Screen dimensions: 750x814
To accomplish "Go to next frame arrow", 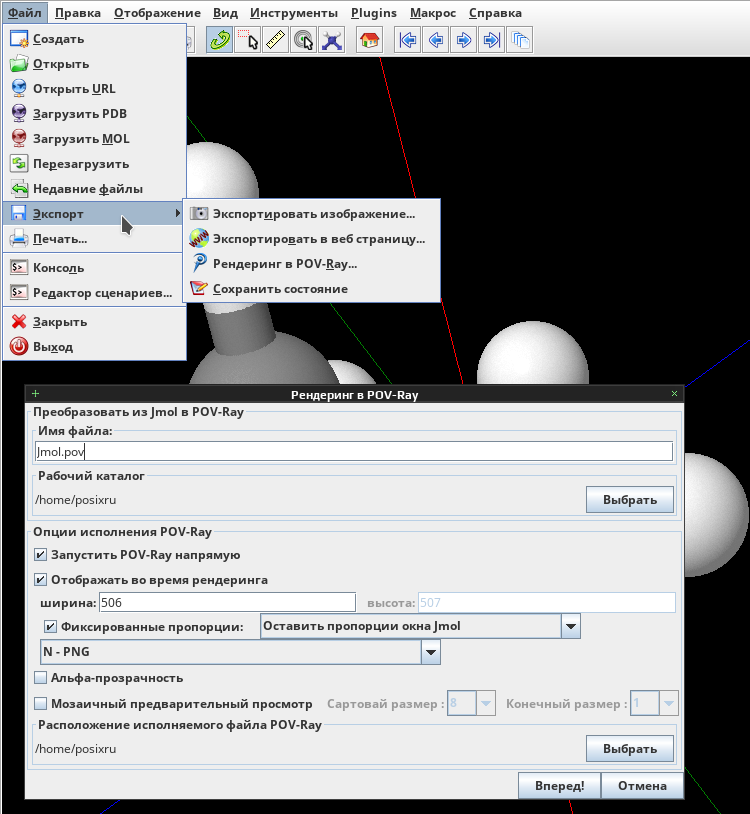I will pos(463,40).
